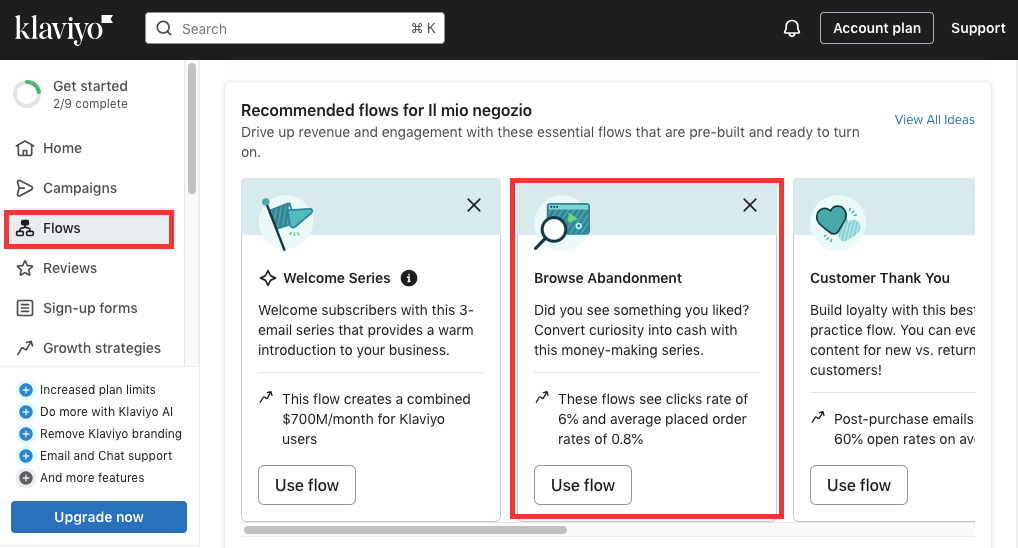The image size is (1018, 548).
Task: Click the horizontal scrollbar under flow cards
Action: pos(405,530)
